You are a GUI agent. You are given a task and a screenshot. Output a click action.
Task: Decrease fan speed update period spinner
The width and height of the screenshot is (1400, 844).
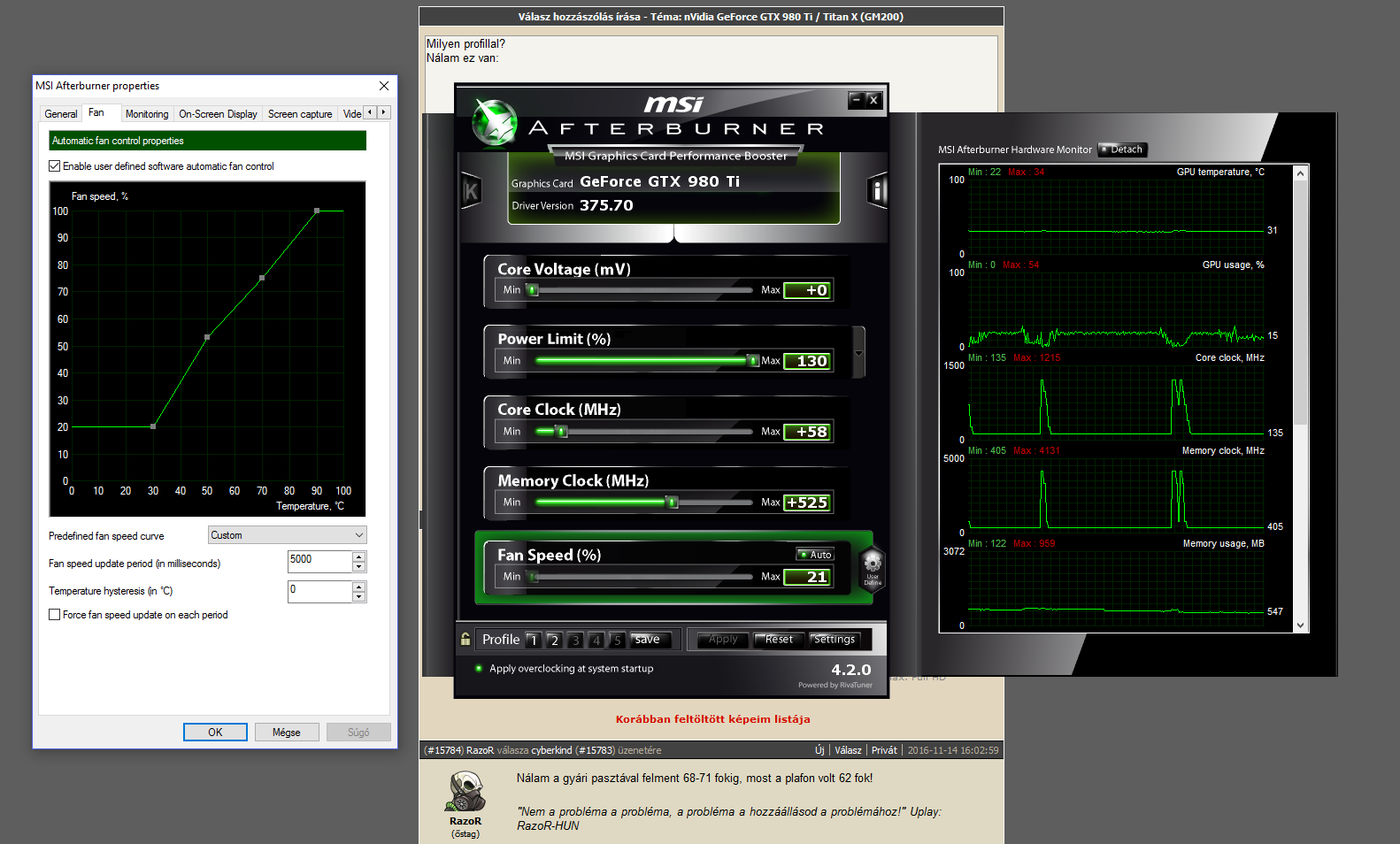(359, 567)
